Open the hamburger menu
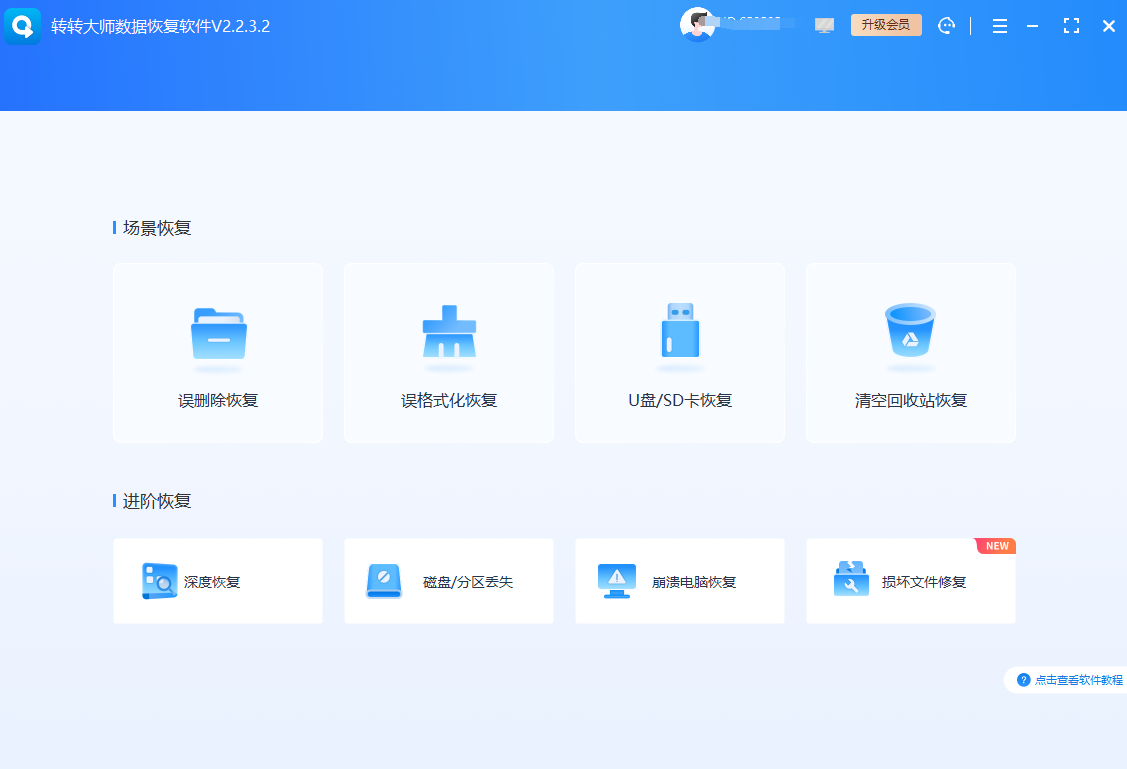Screen dimensions: 1127x769 999,26
